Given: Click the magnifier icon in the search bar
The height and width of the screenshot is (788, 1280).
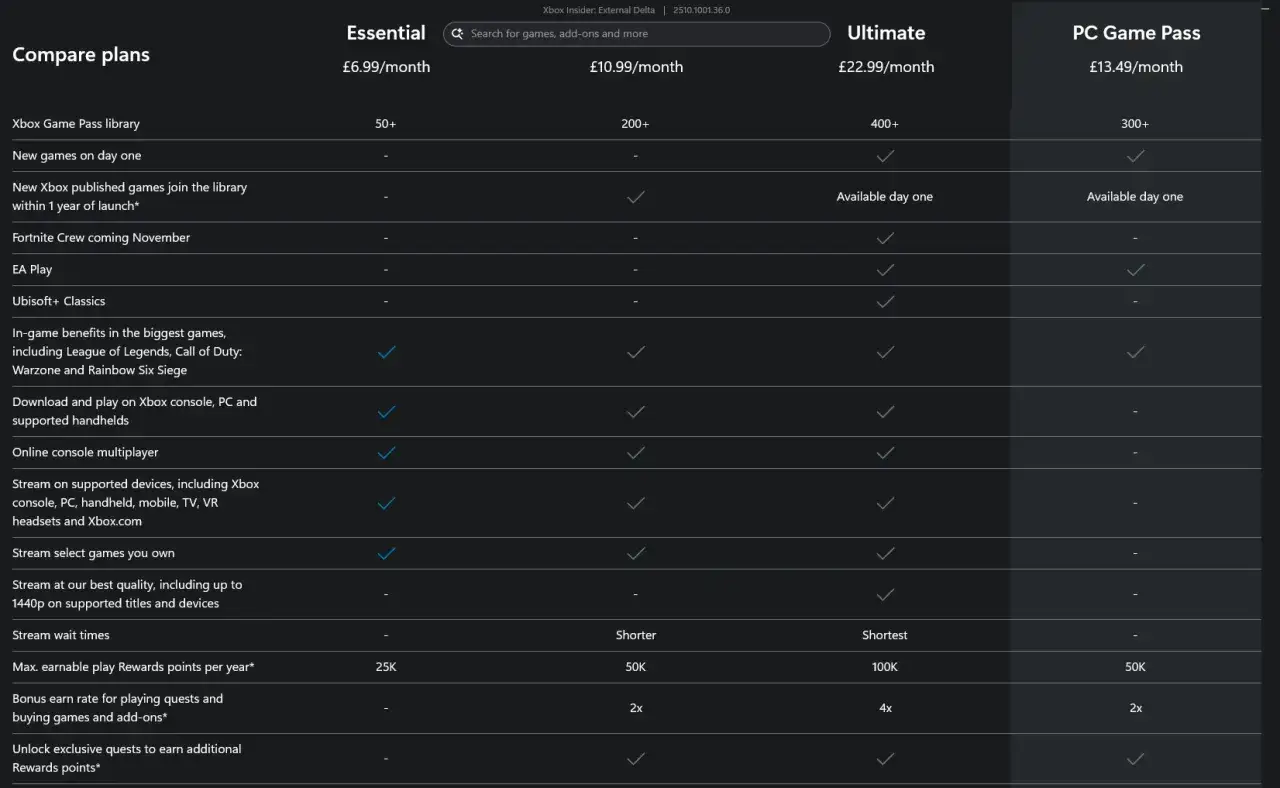Looking at the screenshot, I should [458, 34].
